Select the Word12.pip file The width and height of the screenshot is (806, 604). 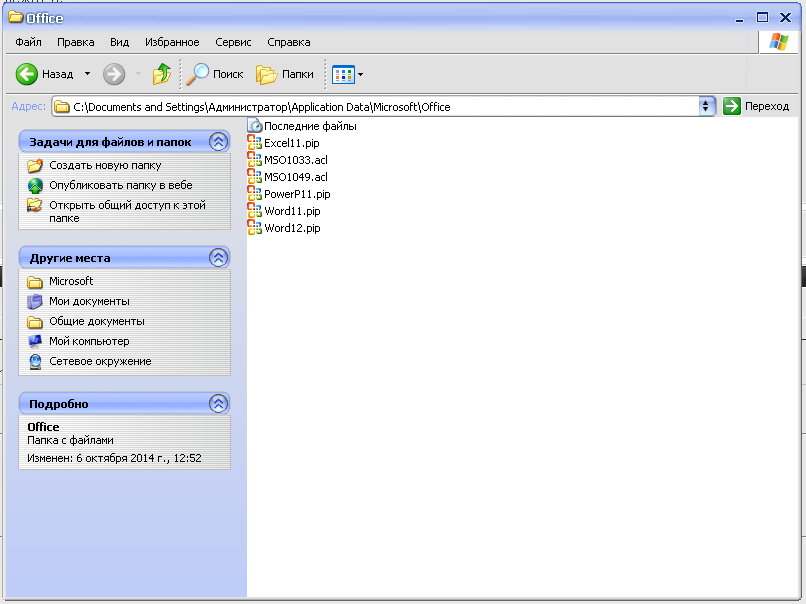click(x=291, y=228)
